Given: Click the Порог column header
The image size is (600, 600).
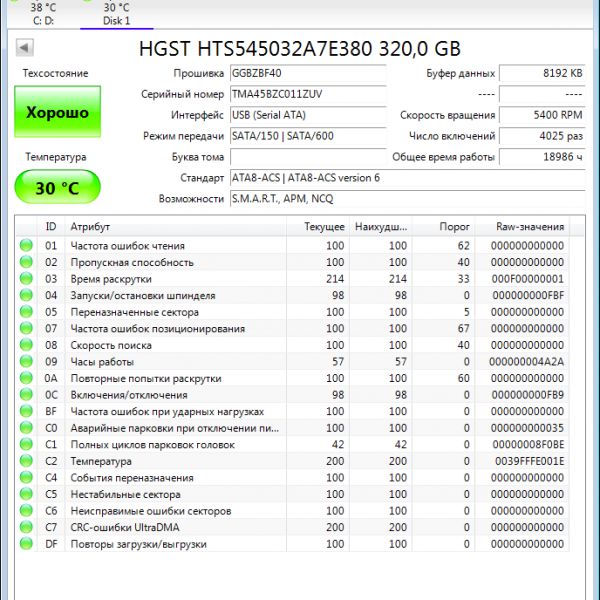Looking at the screenshot, I should click(443, 227).
